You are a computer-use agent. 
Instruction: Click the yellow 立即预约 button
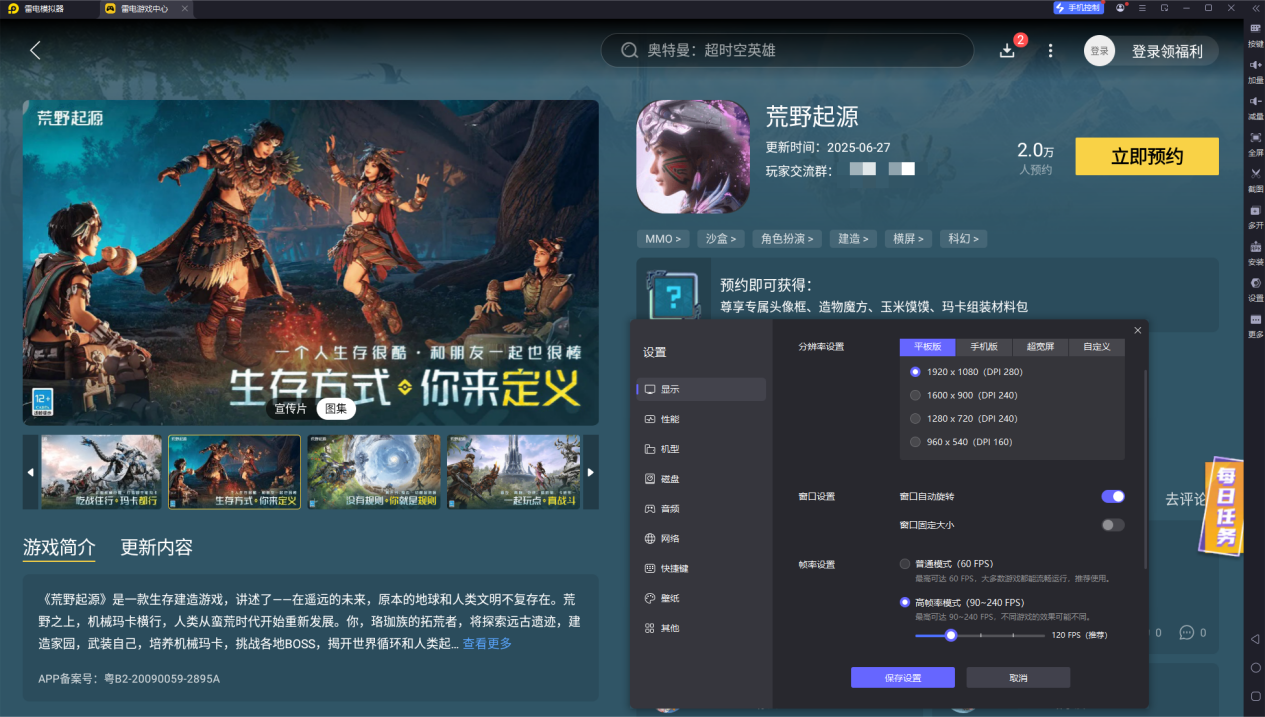1147,157
